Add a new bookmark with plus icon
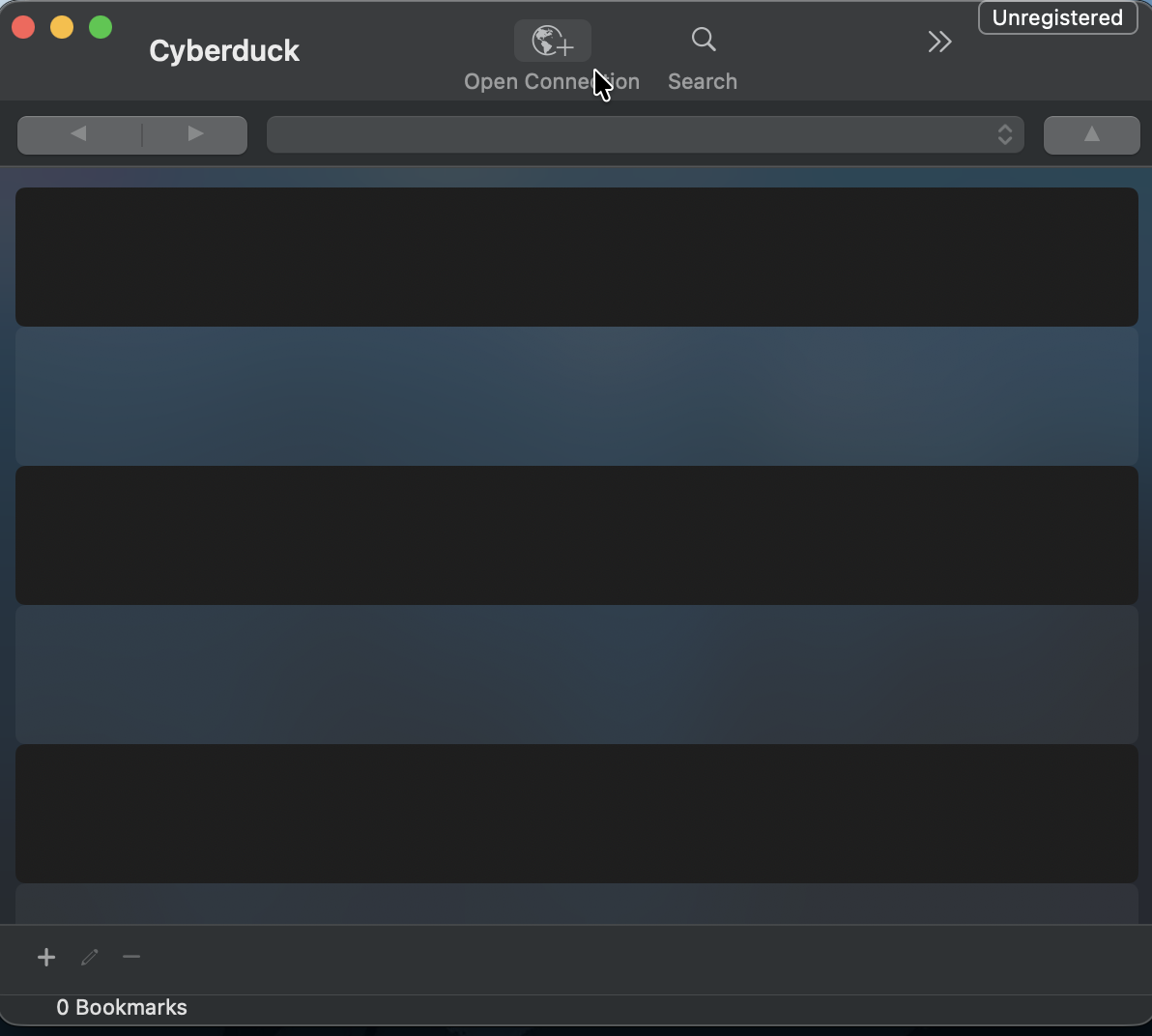 (x=46, y=957)
